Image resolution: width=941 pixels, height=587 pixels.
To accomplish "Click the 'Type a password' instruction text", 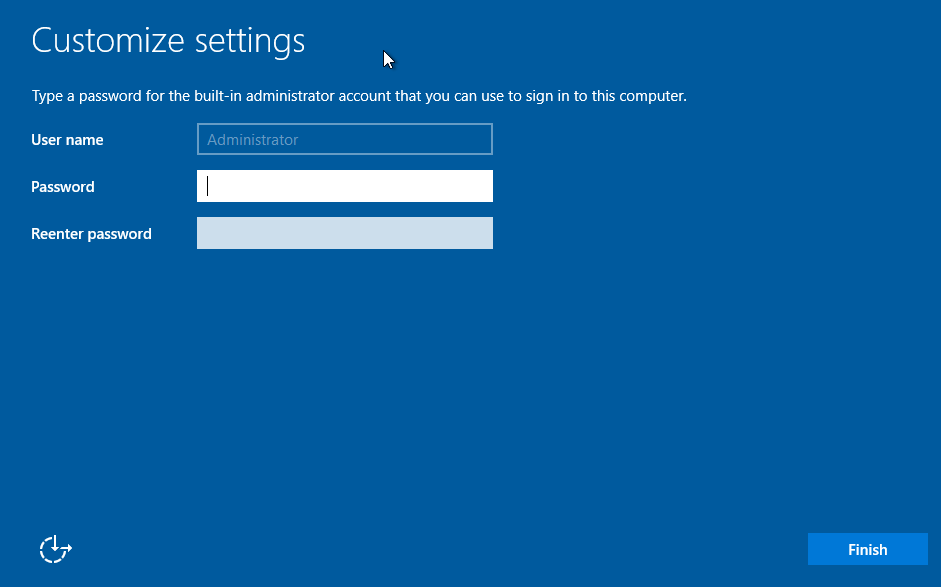I will pyautogui.click(x=359, y=96).
